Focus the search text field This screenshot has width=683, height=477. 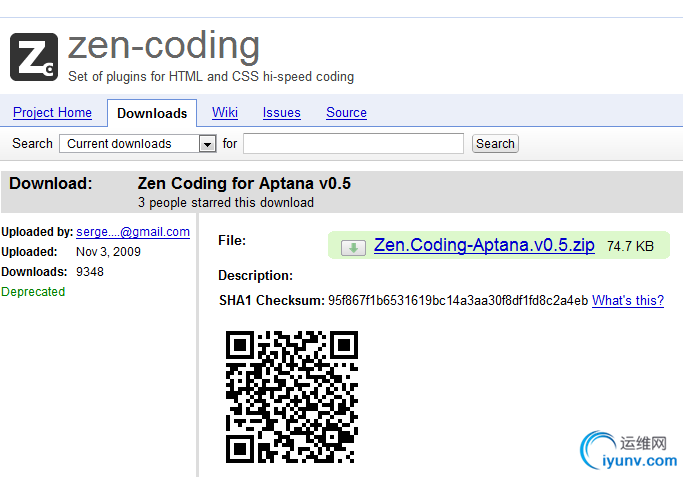pyautogui.click(x=353, y=143)
